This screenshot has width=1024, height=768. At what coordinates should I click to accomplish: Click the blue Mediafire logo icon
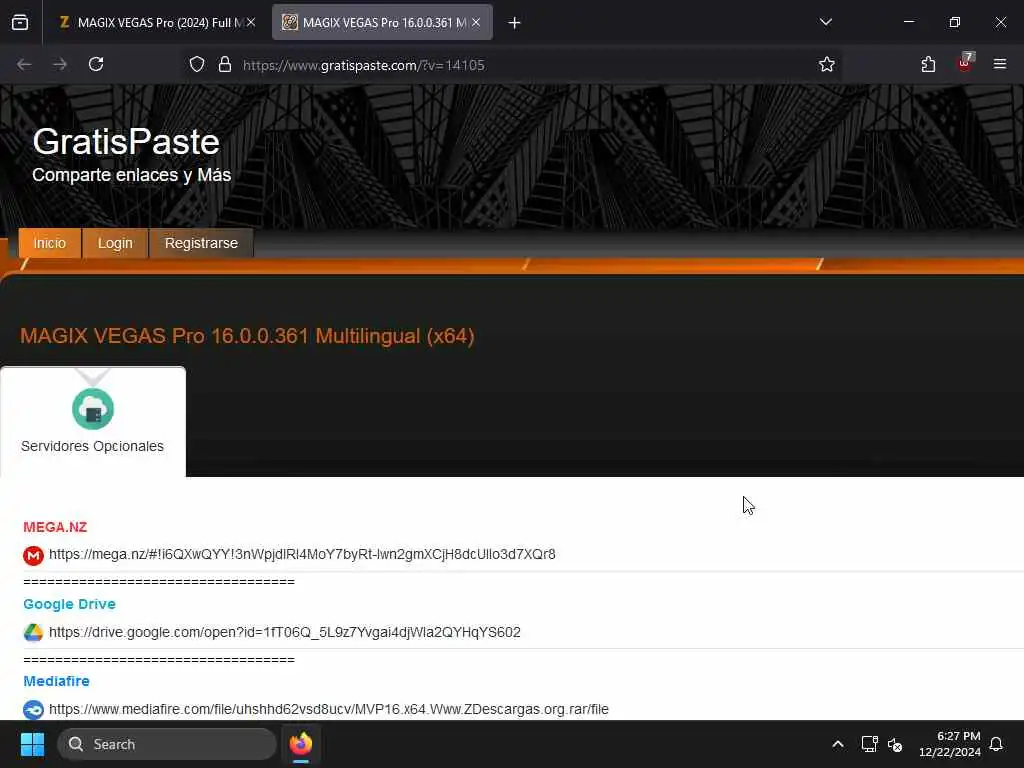click(x=33, y=709)
